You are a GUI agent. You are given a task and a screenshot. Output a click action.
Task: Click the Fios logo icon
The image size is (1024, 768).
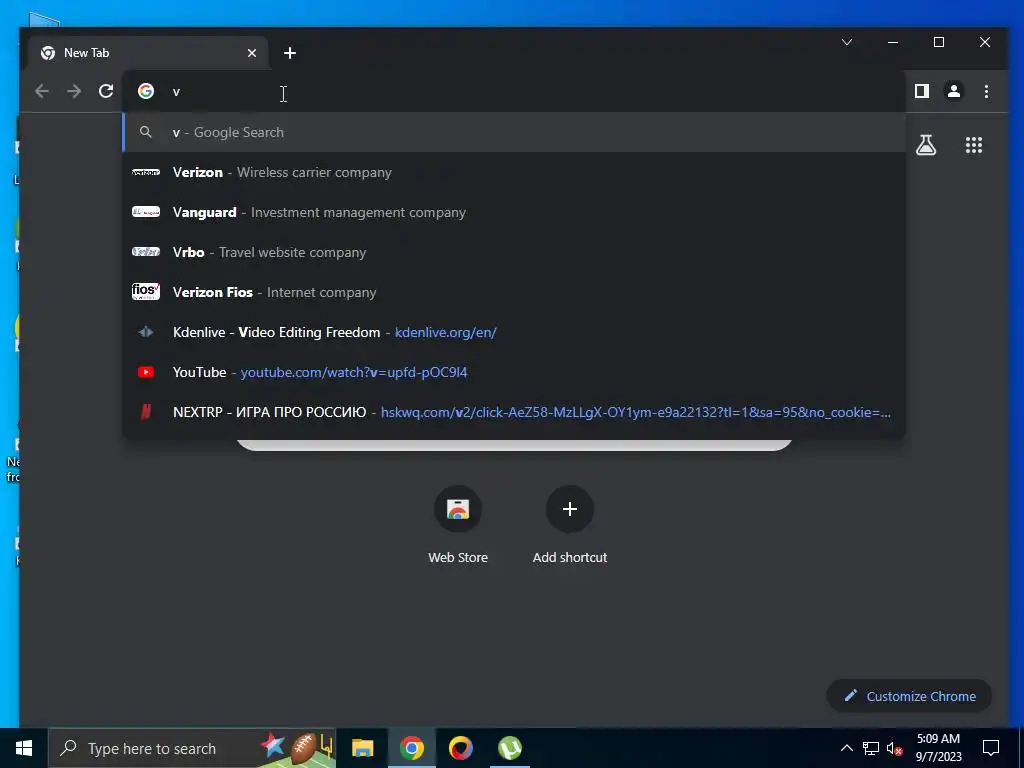[146, 291]
